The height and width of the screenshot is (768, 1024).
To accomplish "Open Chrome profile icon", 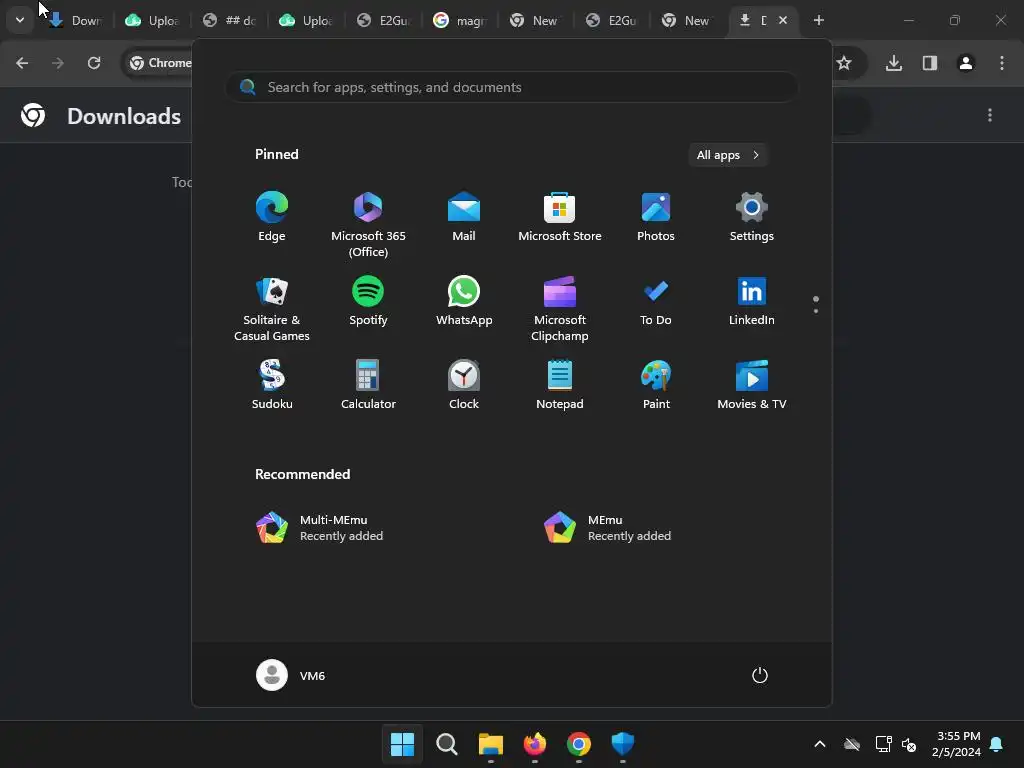I will (965, 63).
